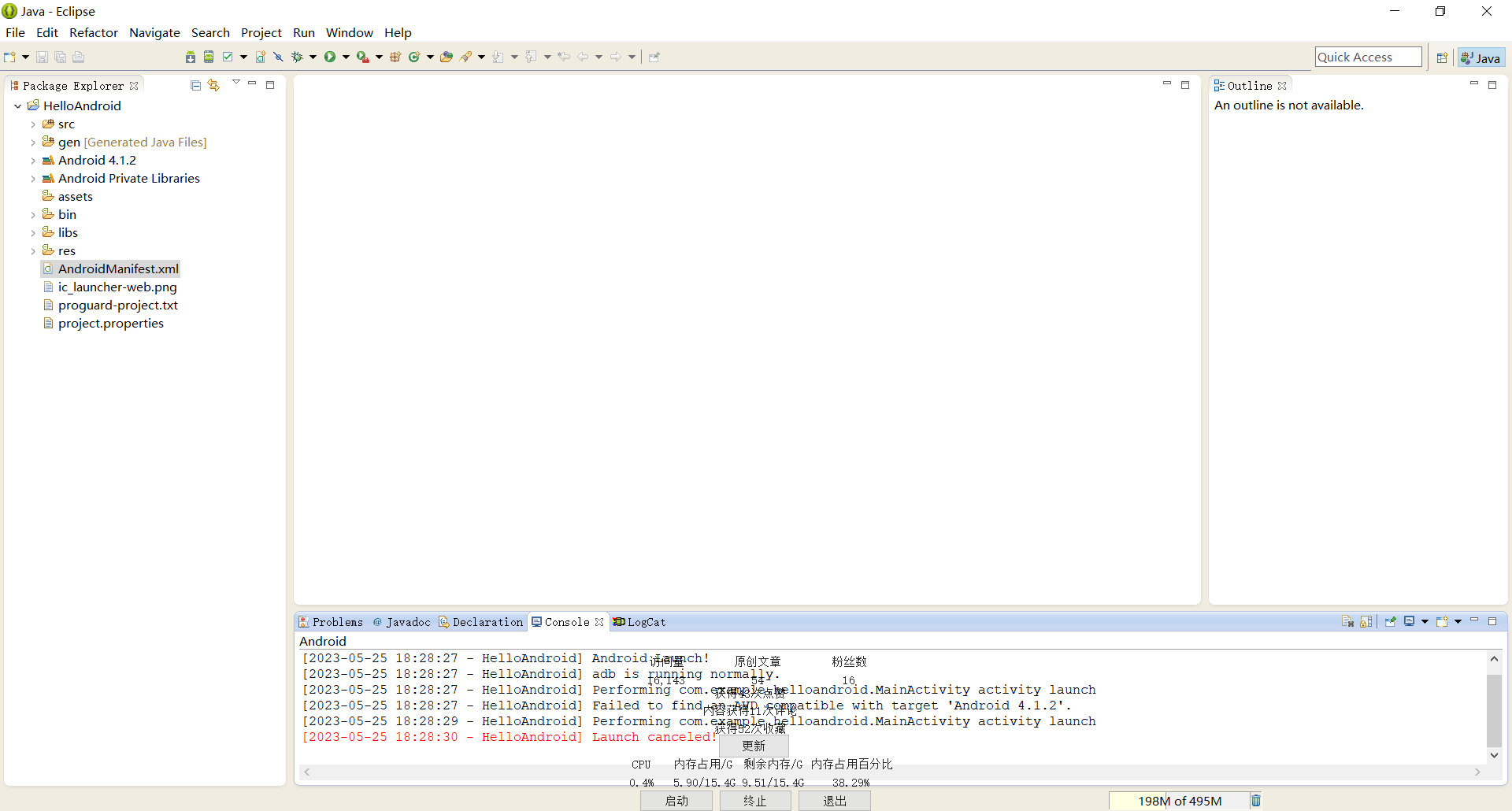The width and height of the screenshot is (1512, 811).
Task: Click the New Android XML file icon
Action: tap(260, 57)
